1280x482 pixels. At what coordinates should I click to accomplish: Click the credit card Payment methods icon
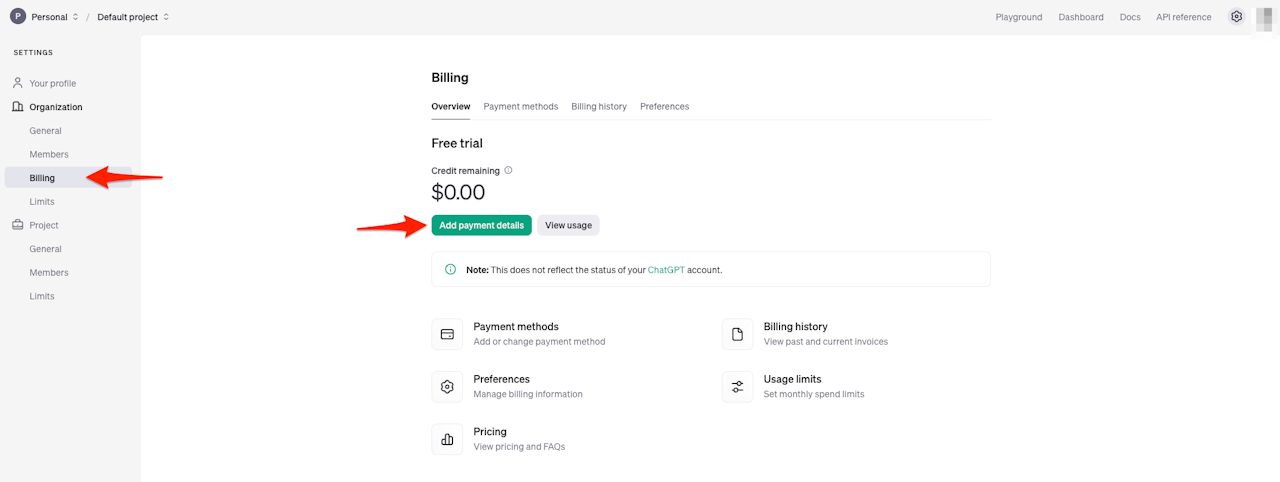coord(447,334)
